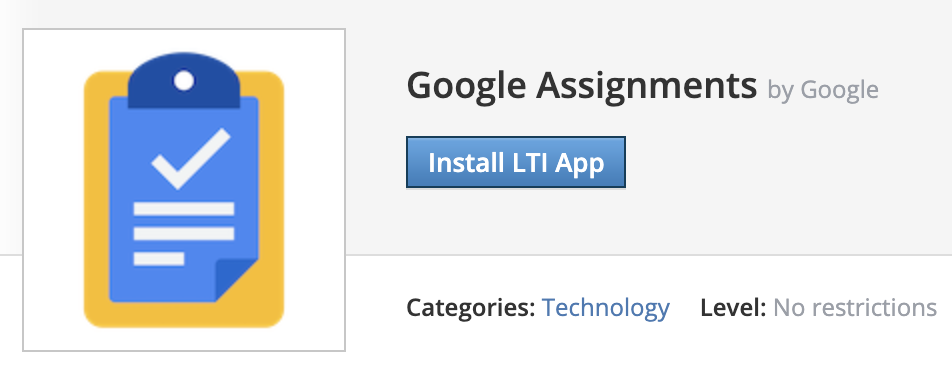Click the Install LTI App button

[x=515, y=162]
